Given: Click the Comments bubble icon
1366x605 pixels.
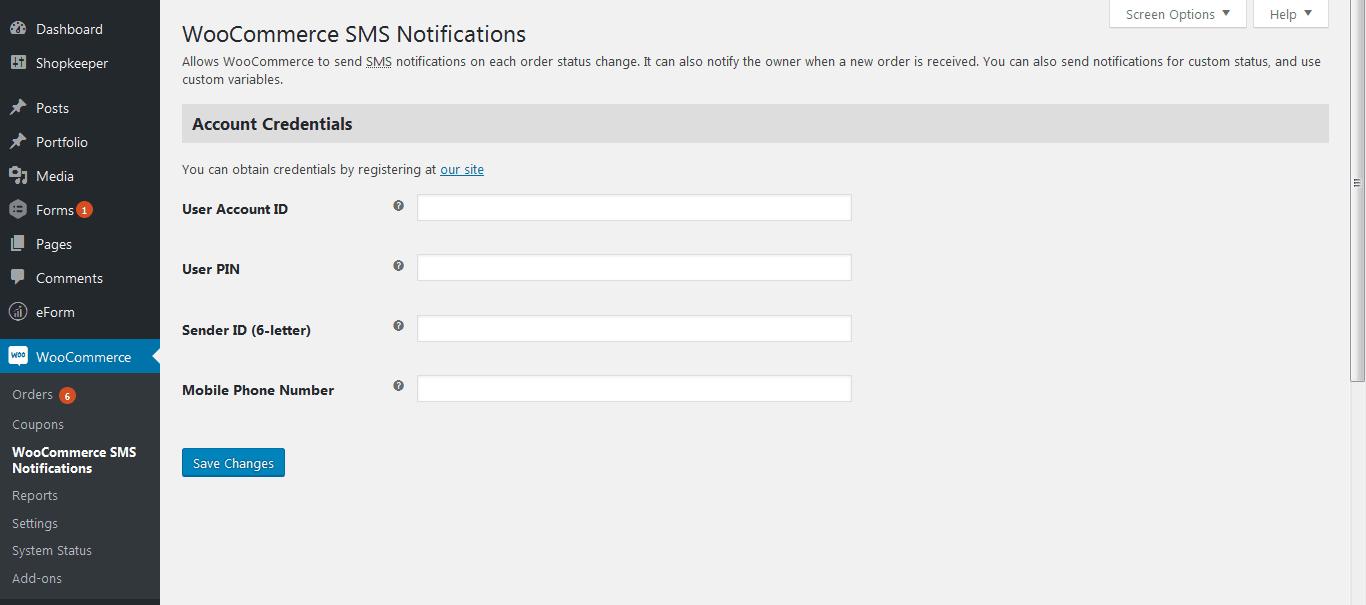Looking at the screenshot, I should click(18, 278).
